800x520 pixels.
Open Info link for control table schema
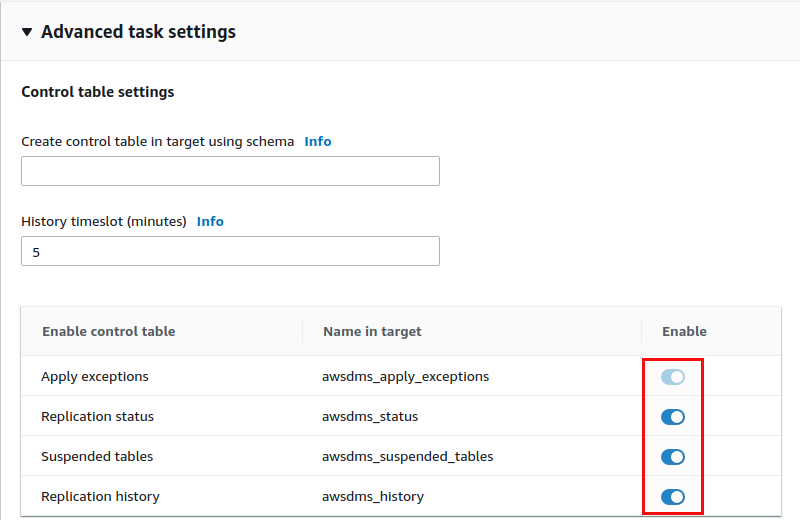[318, 141]
